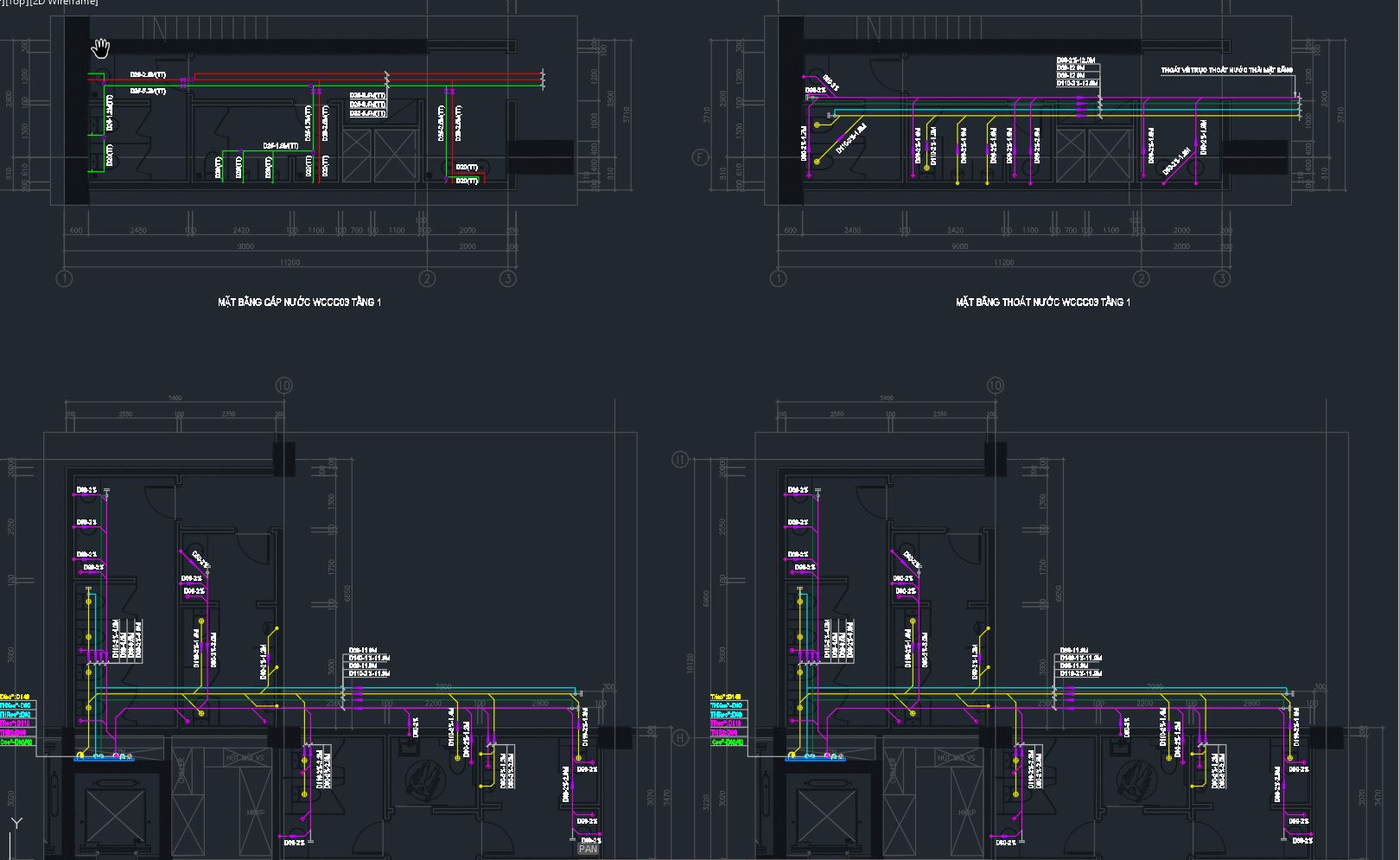Click grid bubble 10 above the lower-left plan
This screenshot has width=1400, height=860.
pos(283,385)
